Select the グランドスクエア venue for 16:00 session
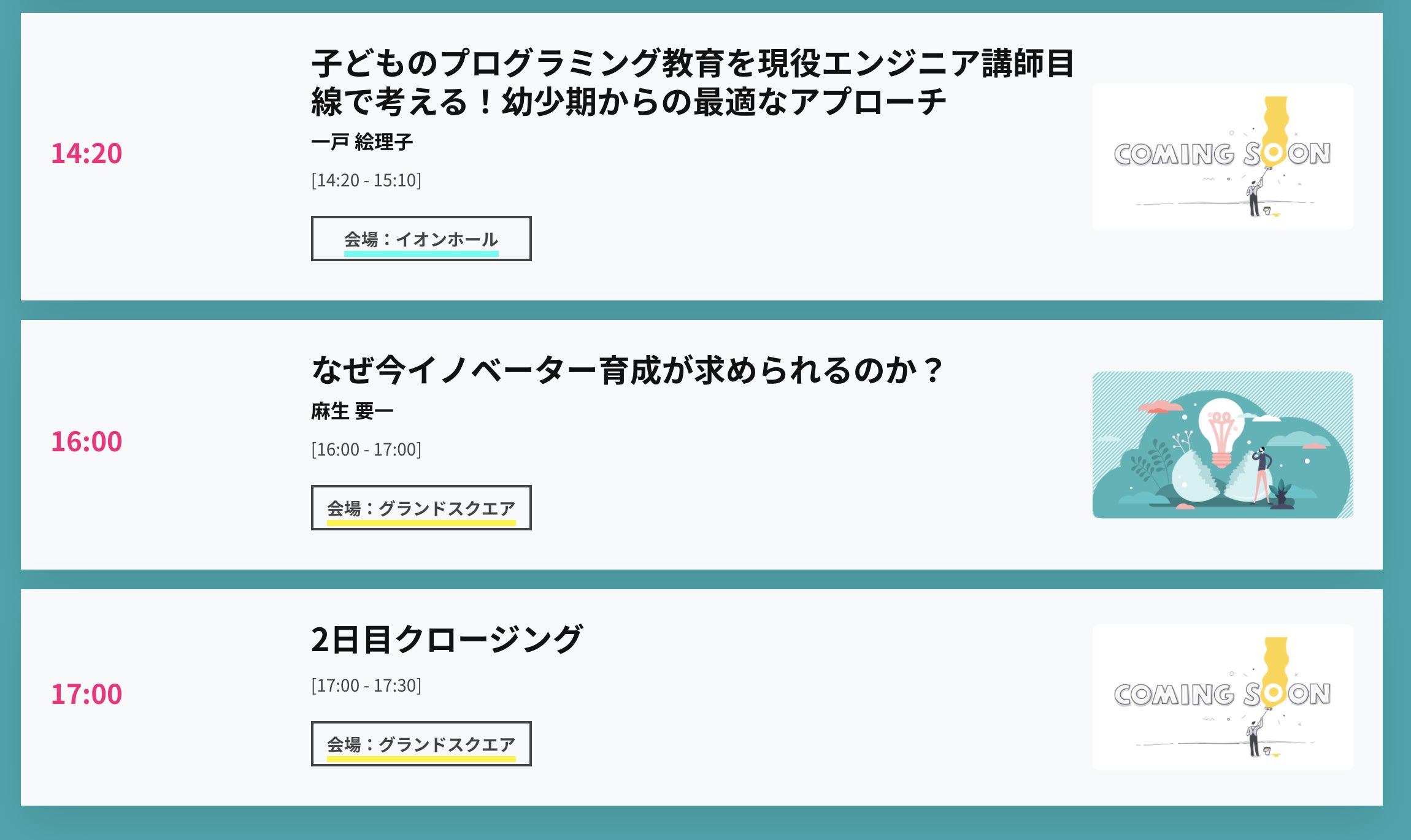Viewport: 1411px width, 840px height. coord(421,508)
